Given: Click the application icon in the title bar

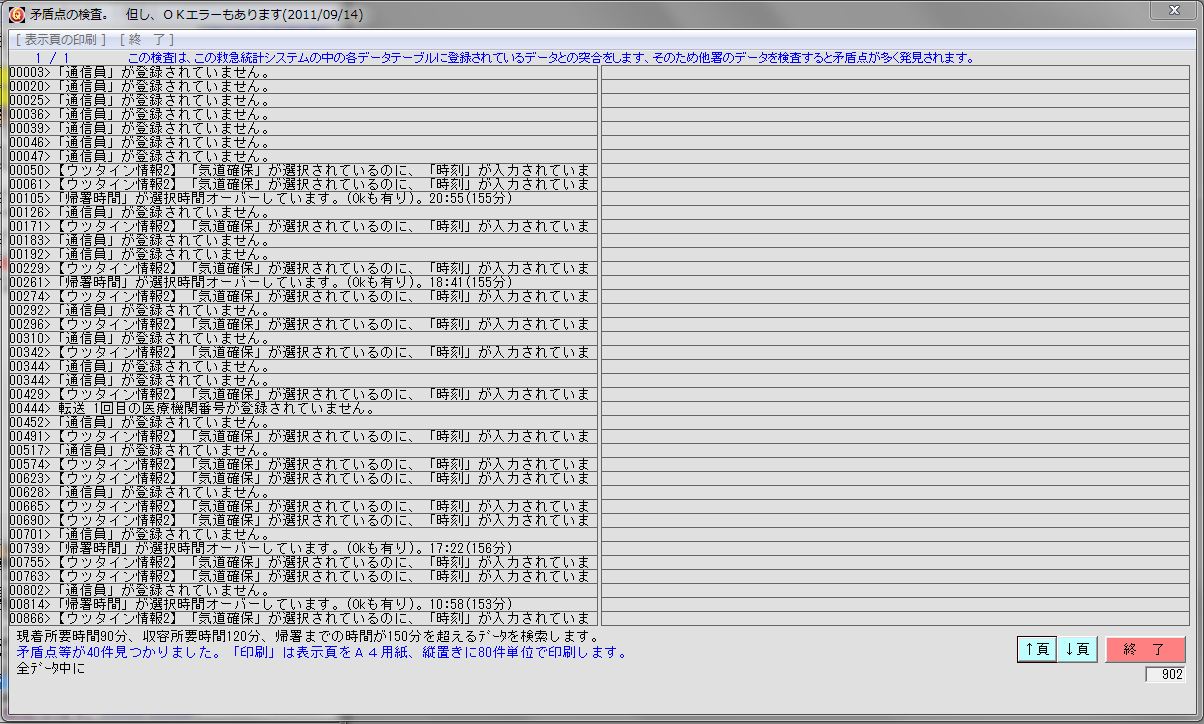Looking at the screenshot, I should point(16,14).
